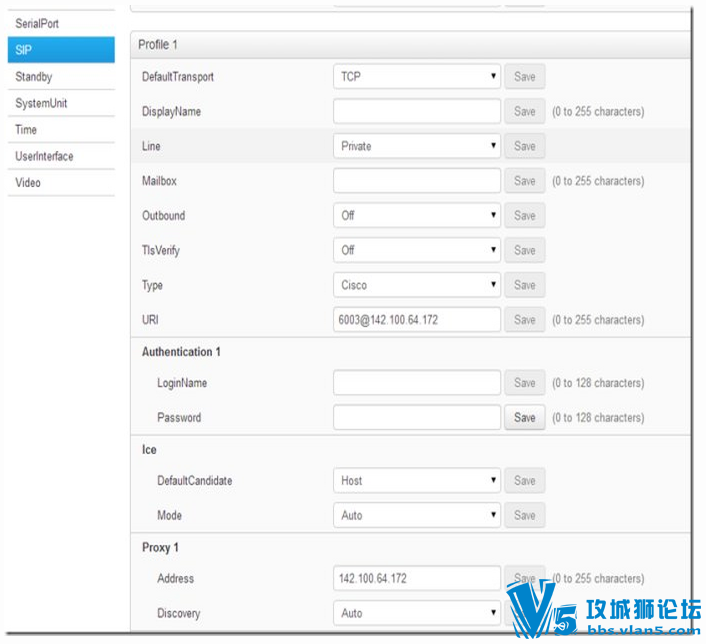Save the DefaultTransport setting
The image size is (706, 644).
click(525, 77)
